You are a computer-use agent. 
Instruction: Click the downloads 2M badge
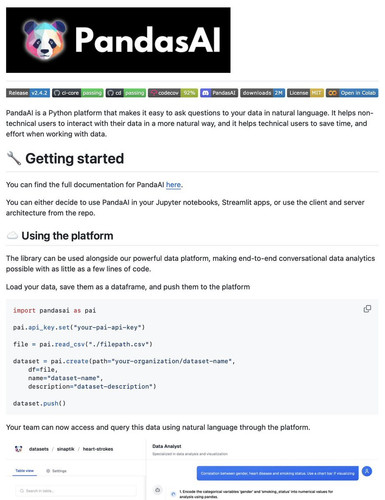(263, 93)
